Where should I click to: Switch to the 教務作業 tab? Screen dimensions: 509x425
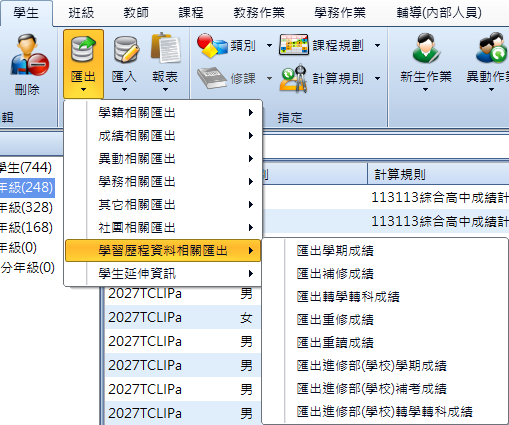[259, 13]
